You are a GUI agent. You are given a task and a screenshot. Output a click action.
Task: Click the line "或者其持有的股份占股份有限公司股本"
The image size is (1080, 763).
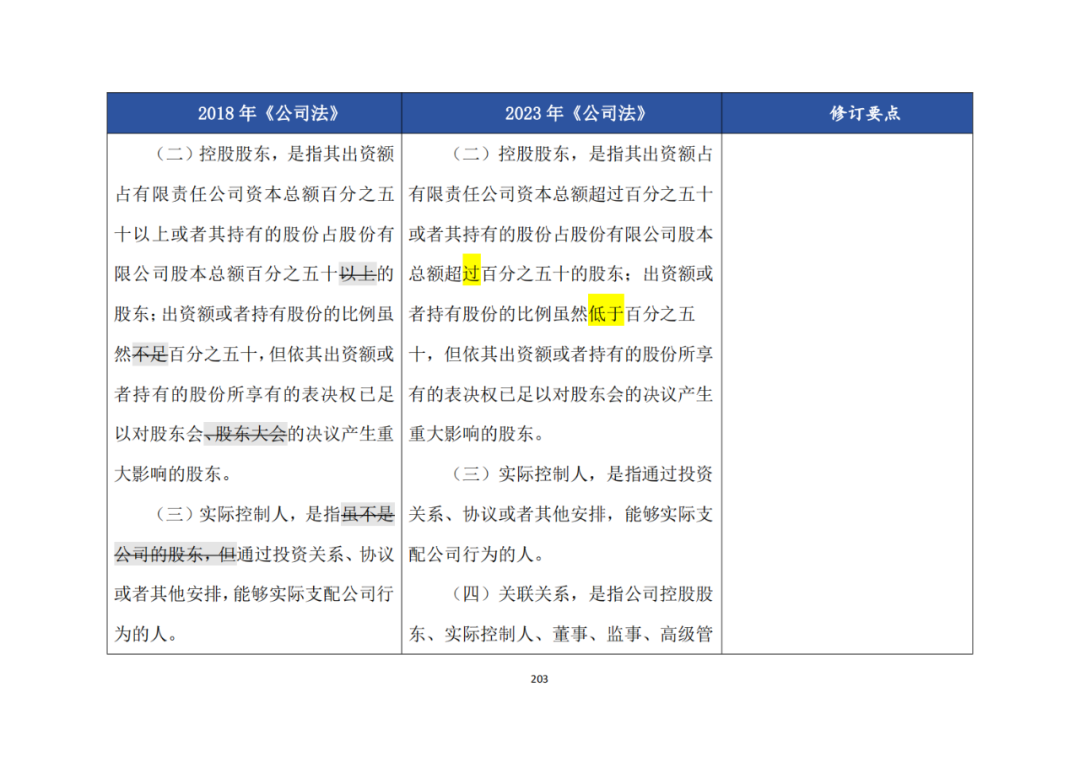(561, 234)
